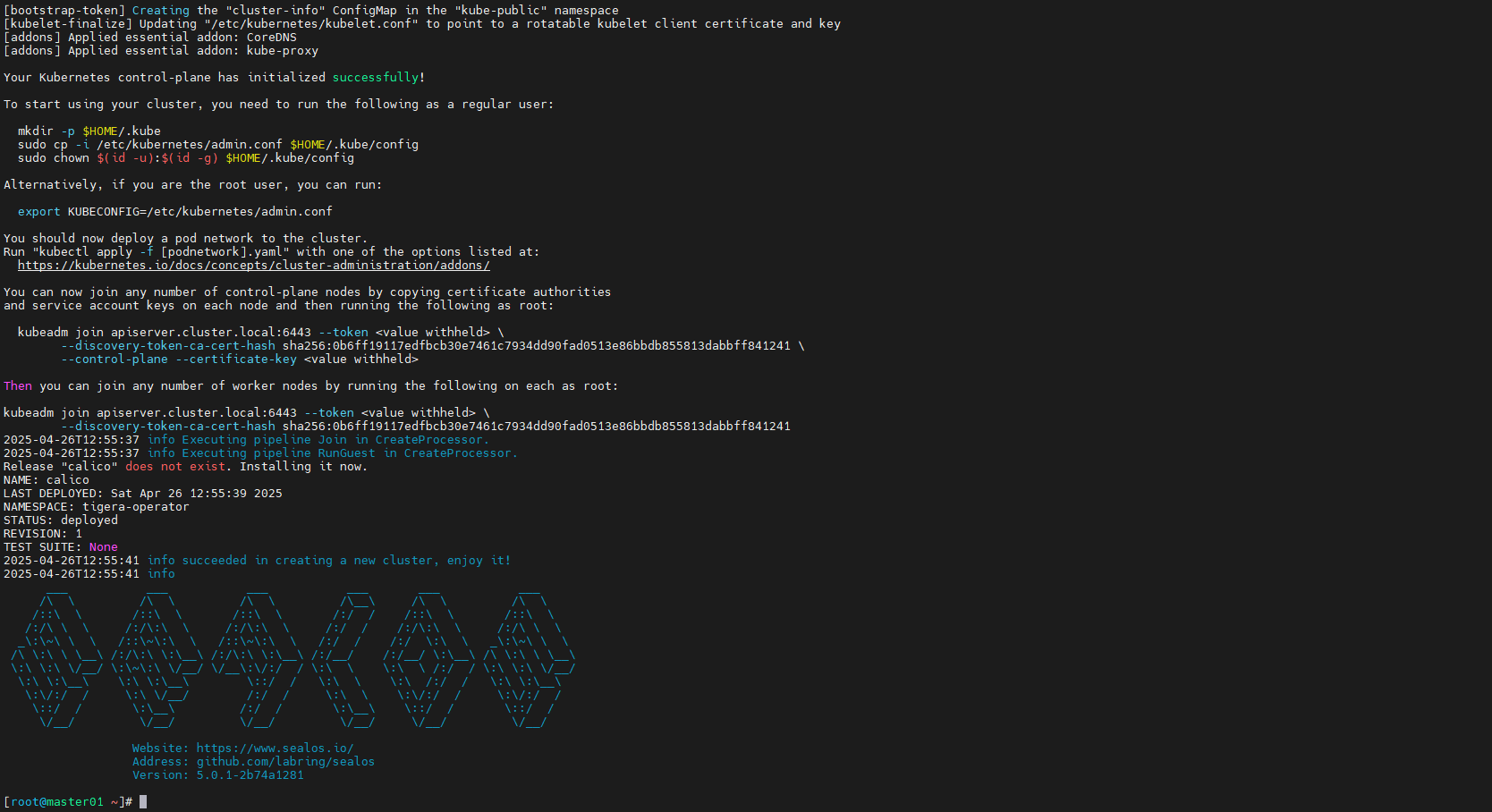
Task: Click the "NAMESPACE: tigera-operator" line
Action: pyautogui.click(x=97, y=507)
